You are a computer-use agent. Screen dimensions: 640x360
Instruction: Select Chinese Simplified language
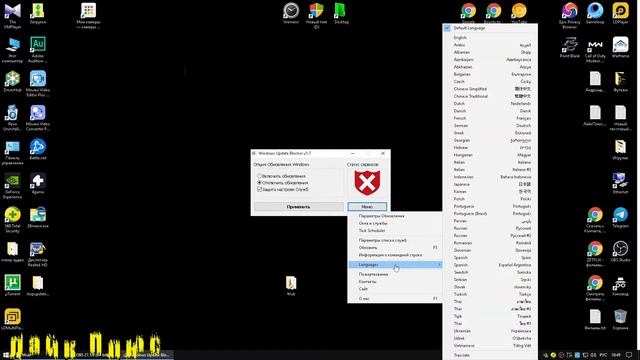pyautogui.click(x=490, y=89)
